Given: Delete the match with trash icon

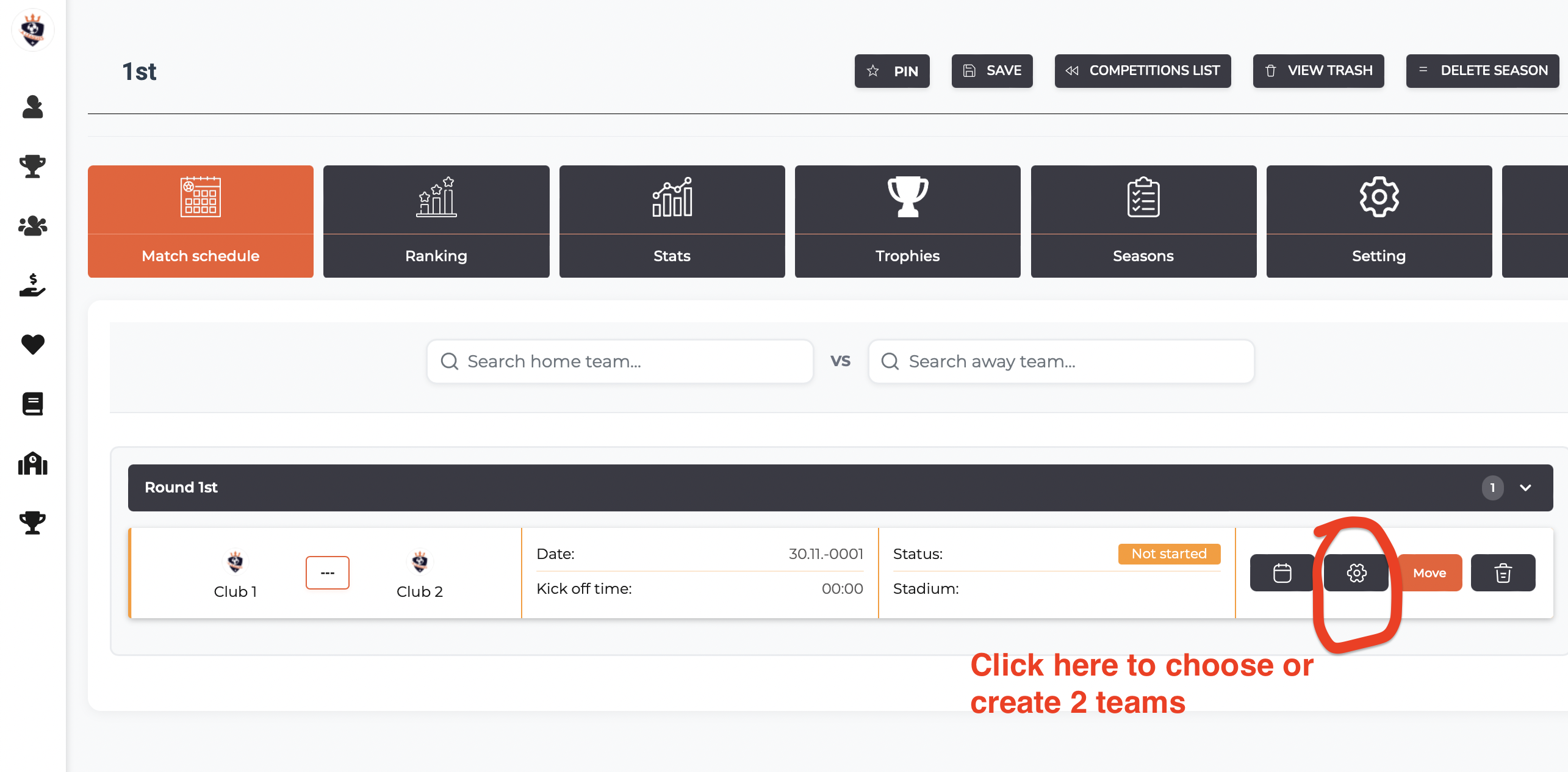Looking at the screenshot, I should (1502, 572).
